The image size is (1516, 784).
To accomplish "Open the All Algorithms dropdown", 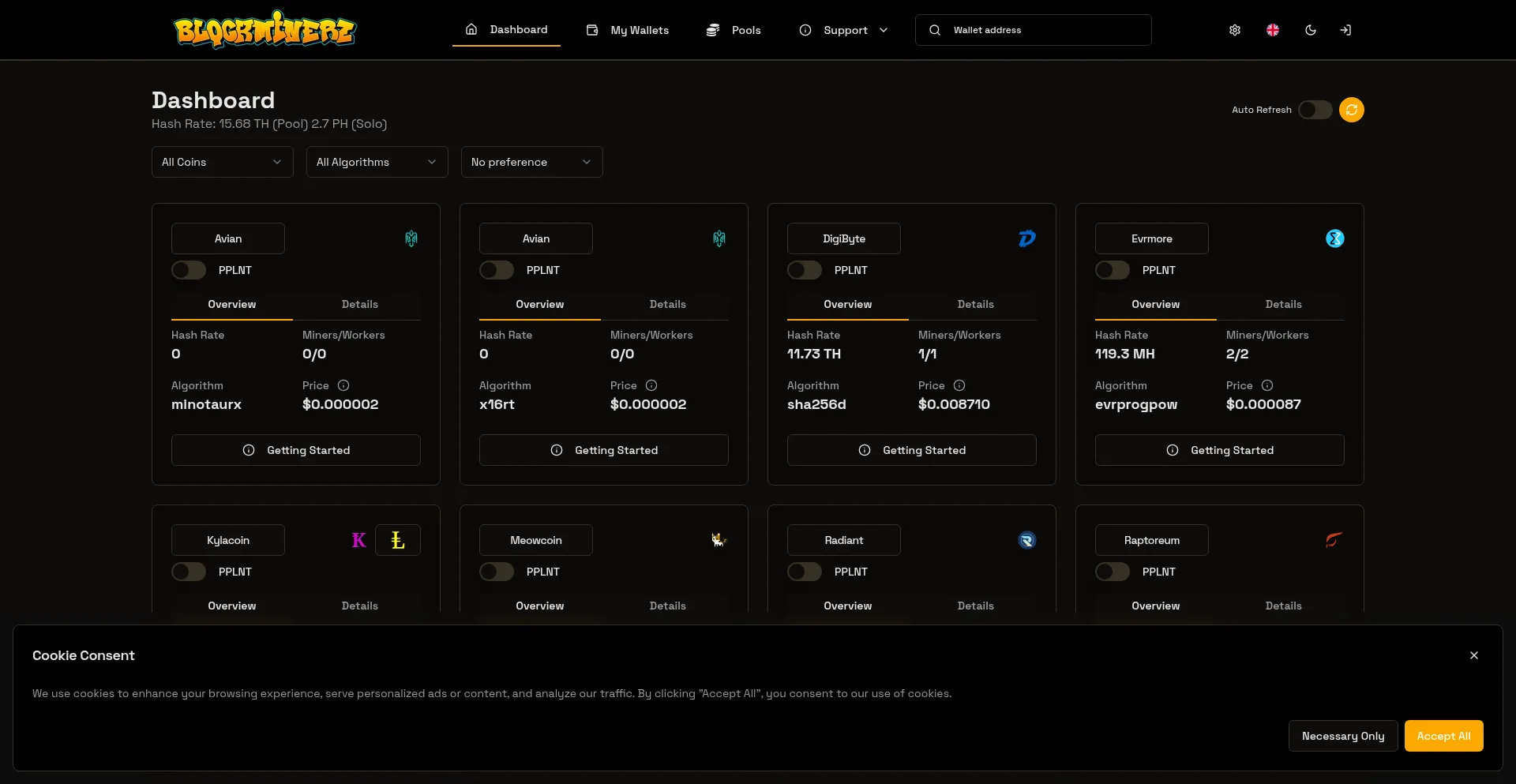I will (x=377, y=162).
